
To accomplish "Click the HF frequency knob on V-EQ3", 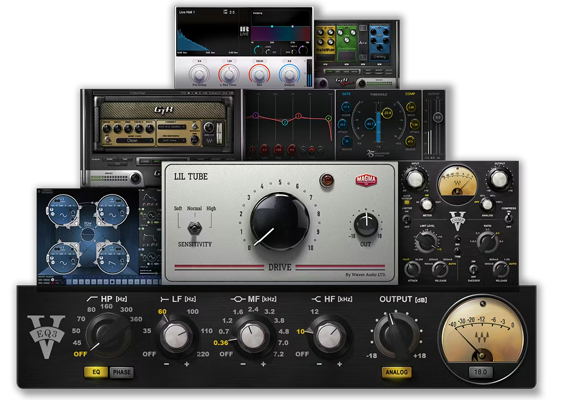I will tap(330, 337).
